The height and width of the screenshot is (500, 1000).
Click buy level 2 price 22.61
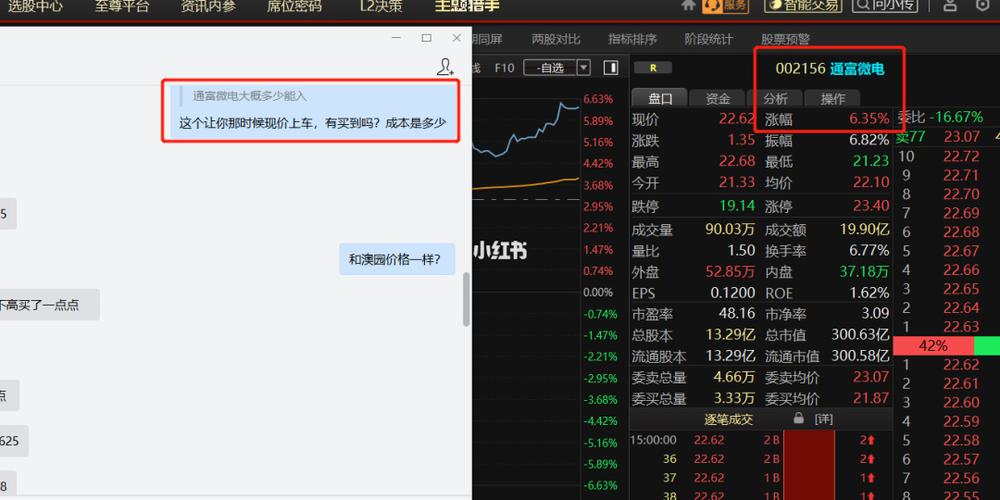pyautogui.click(x=961, y=384)
